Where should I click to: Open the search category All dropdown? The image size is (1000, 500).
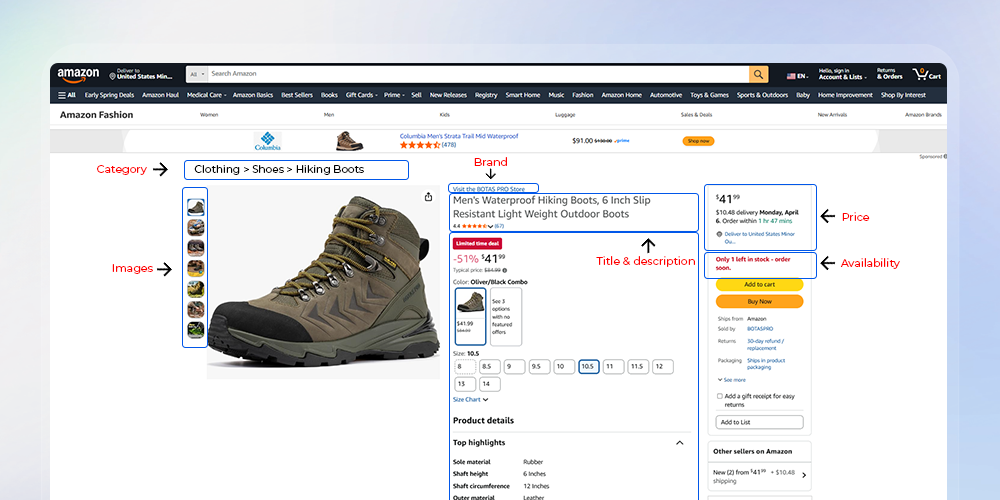click(x=197, y=74)
